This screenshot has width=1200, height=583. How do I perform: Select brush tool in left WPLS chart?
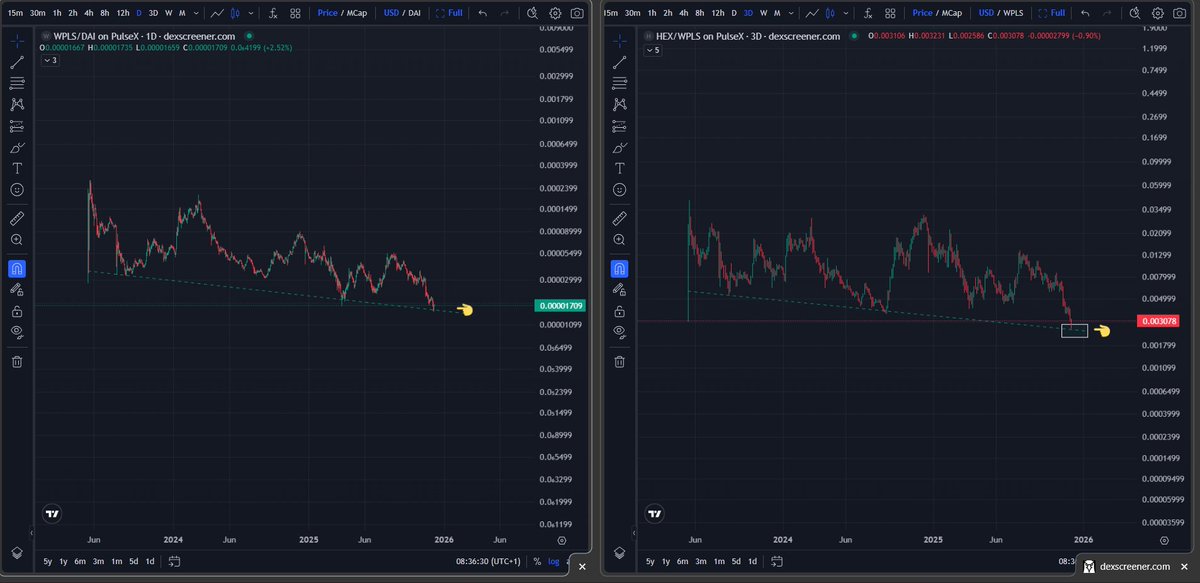pos(17,147)
